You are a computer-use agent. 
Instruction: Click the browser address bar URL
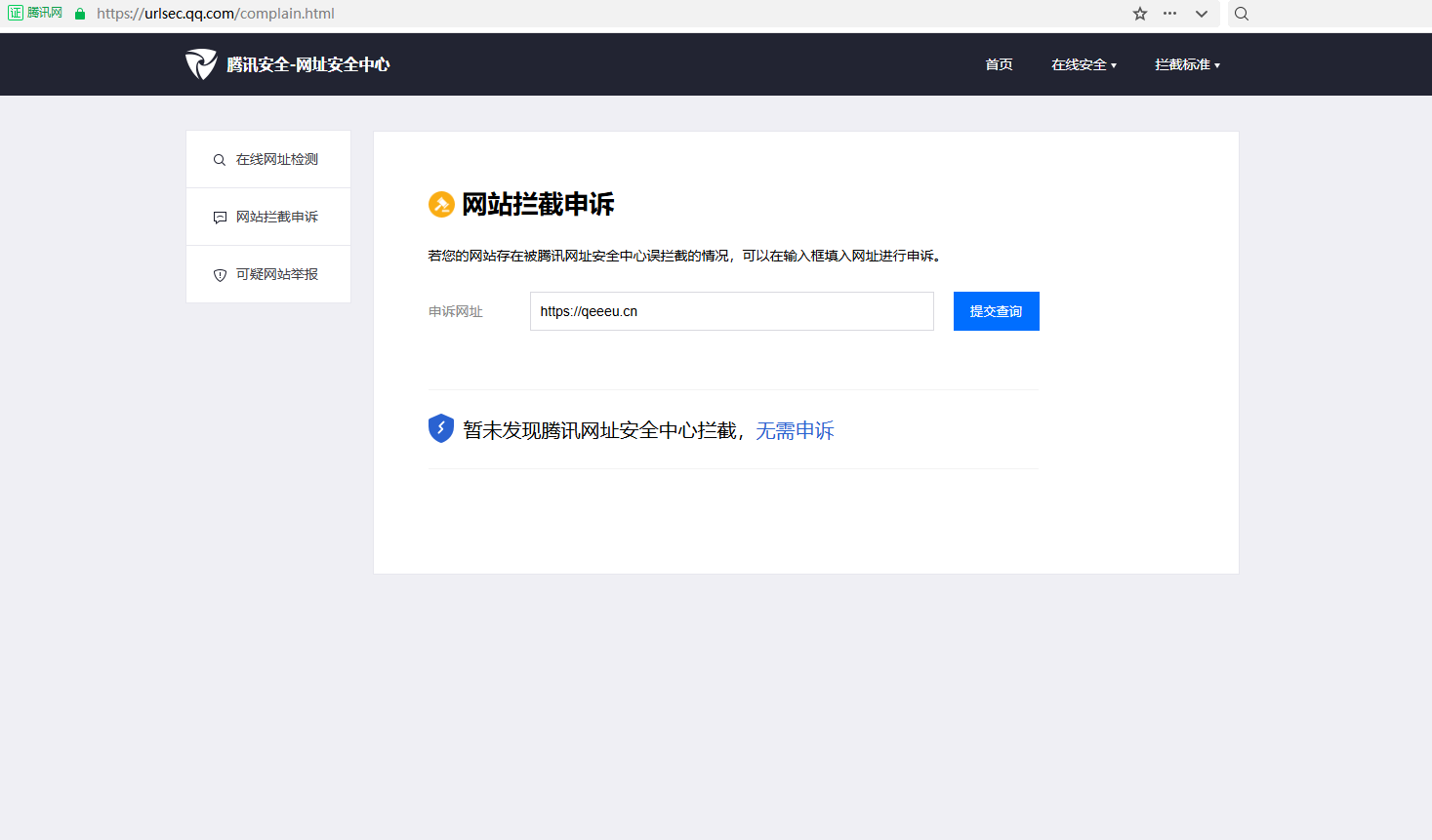tap(216, 14)
